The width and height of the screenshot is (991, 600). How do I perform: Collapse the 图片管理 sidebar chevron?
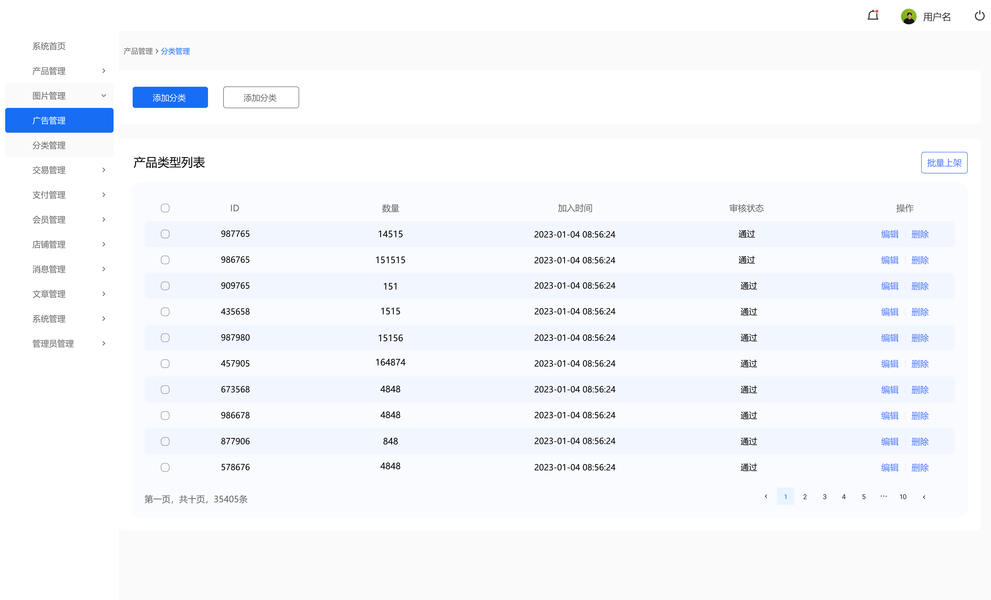click(104, 95)
